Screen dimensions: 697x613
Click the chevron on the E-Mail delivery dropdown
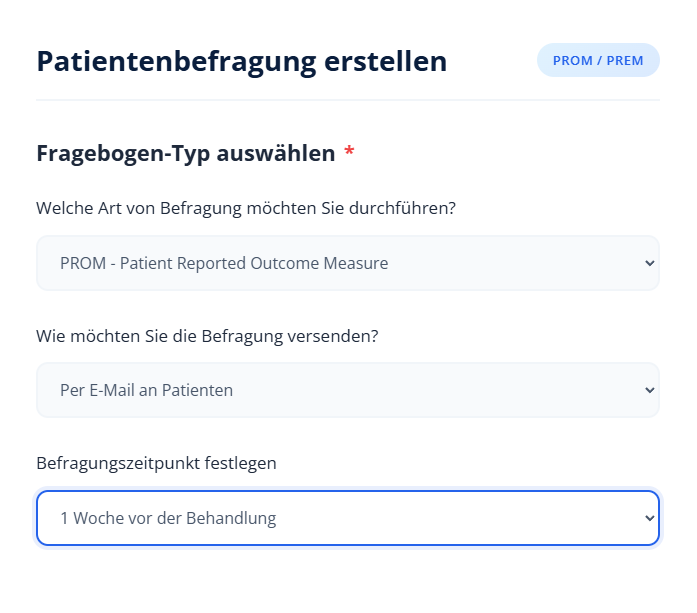(x=649, y=390)
